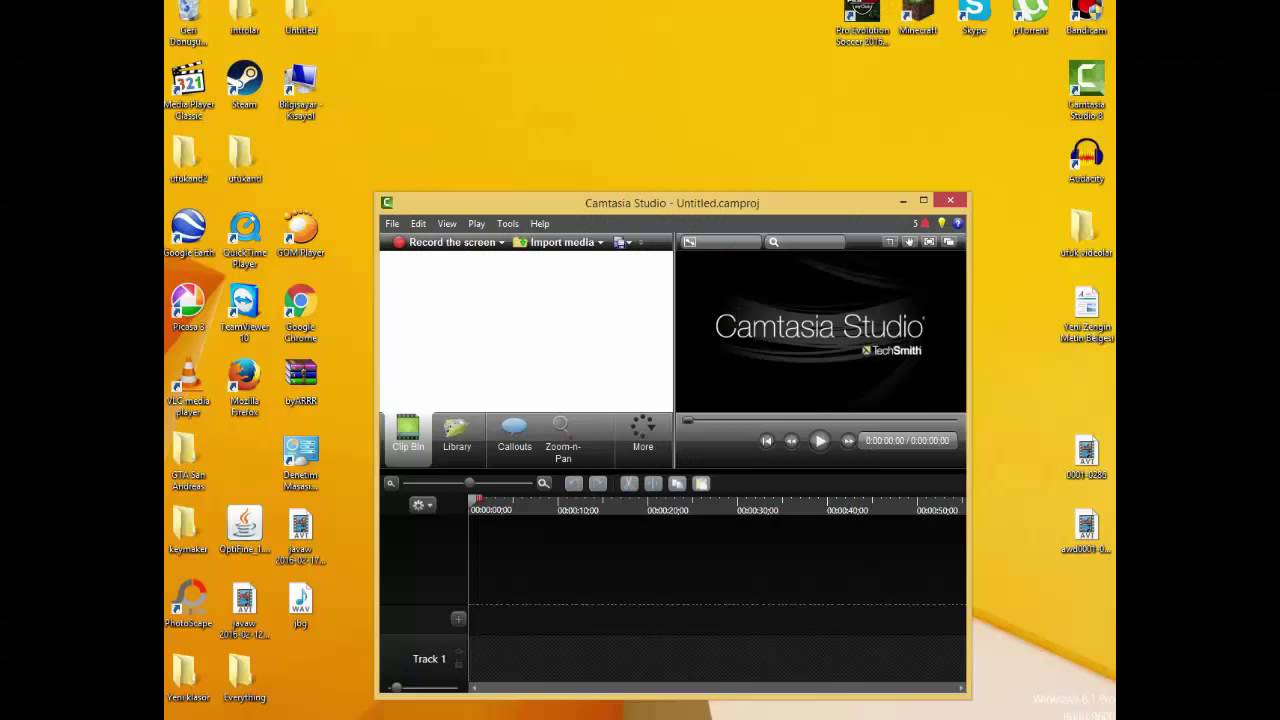1280x720 pixels.
Task: Switch the preview to full screen mode
Action: 929,242
